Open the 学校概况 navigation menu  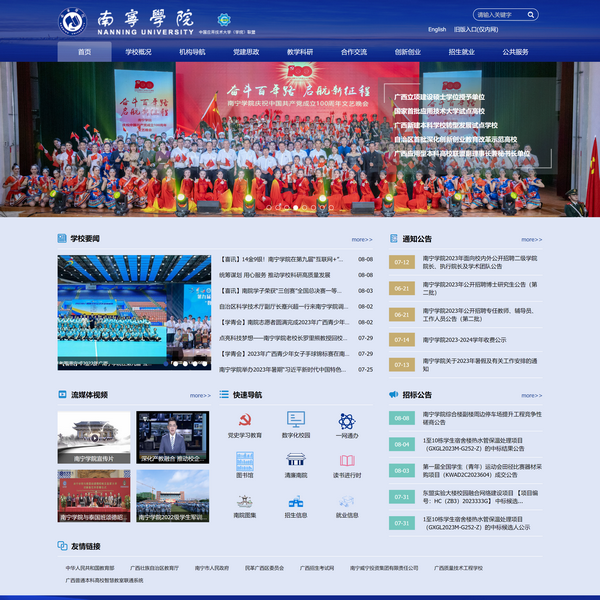(x=138, y=51)
